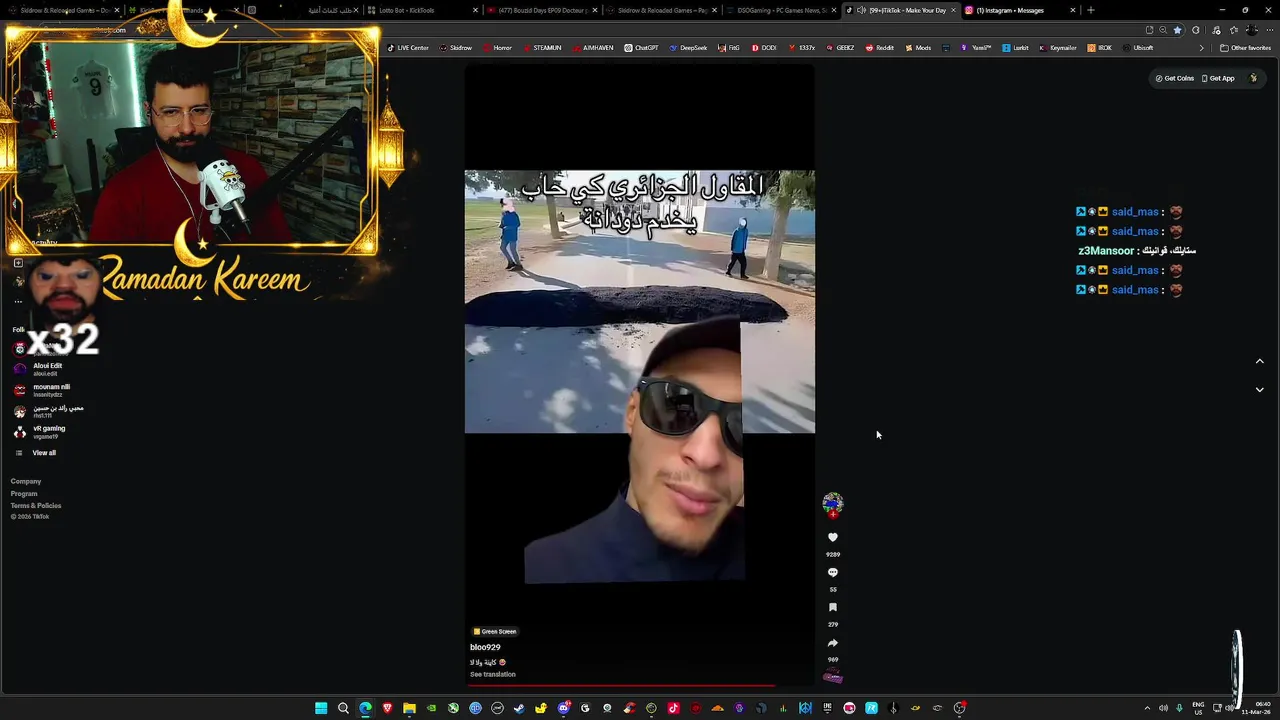Click the Green Screen effect tag
Image resolution: width=1280 pixels, height=720 pixels.
[x=495, y=631]
